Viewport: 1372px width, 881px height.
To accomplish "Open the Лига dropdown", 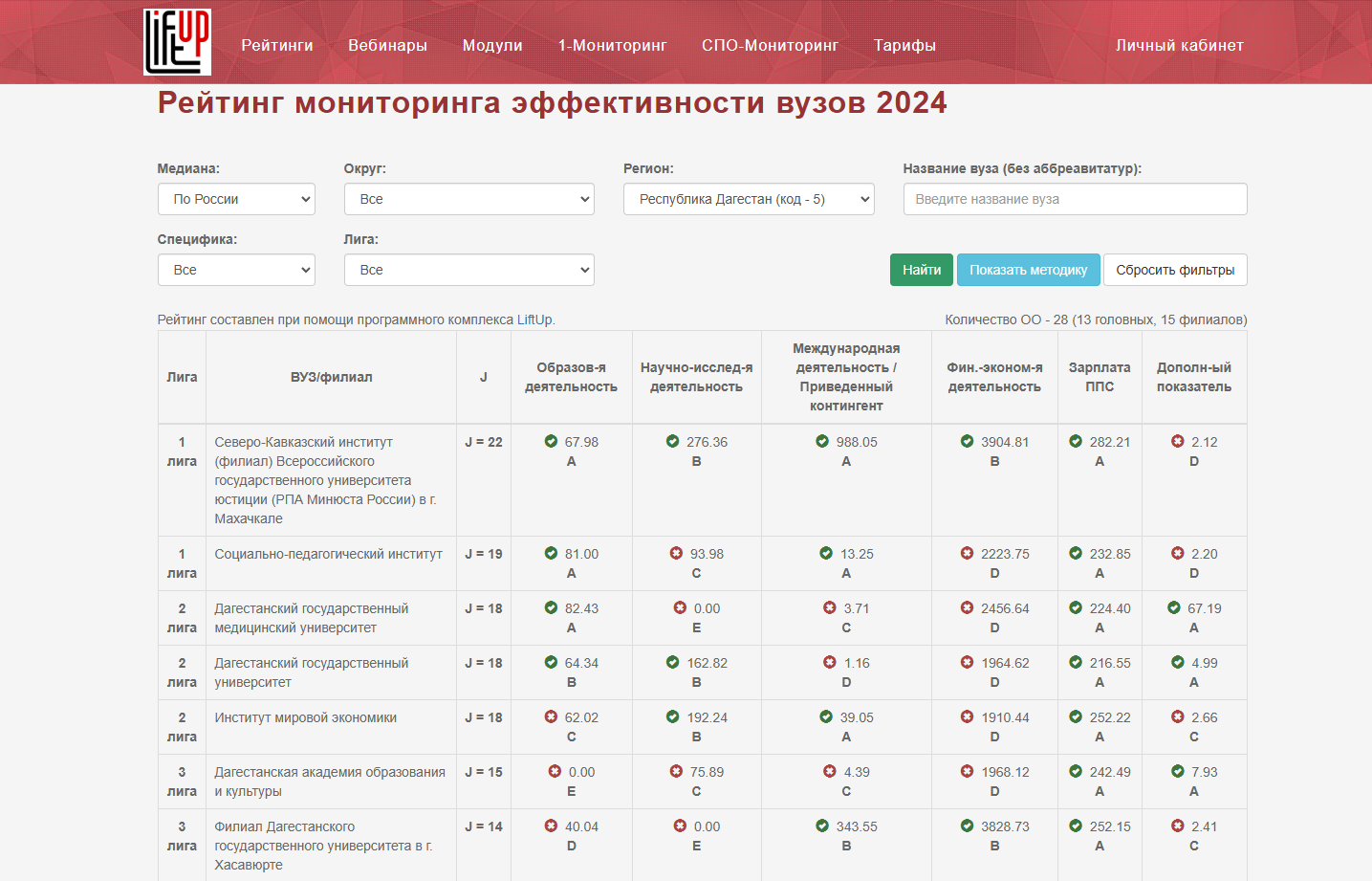I will coord(468,270).
